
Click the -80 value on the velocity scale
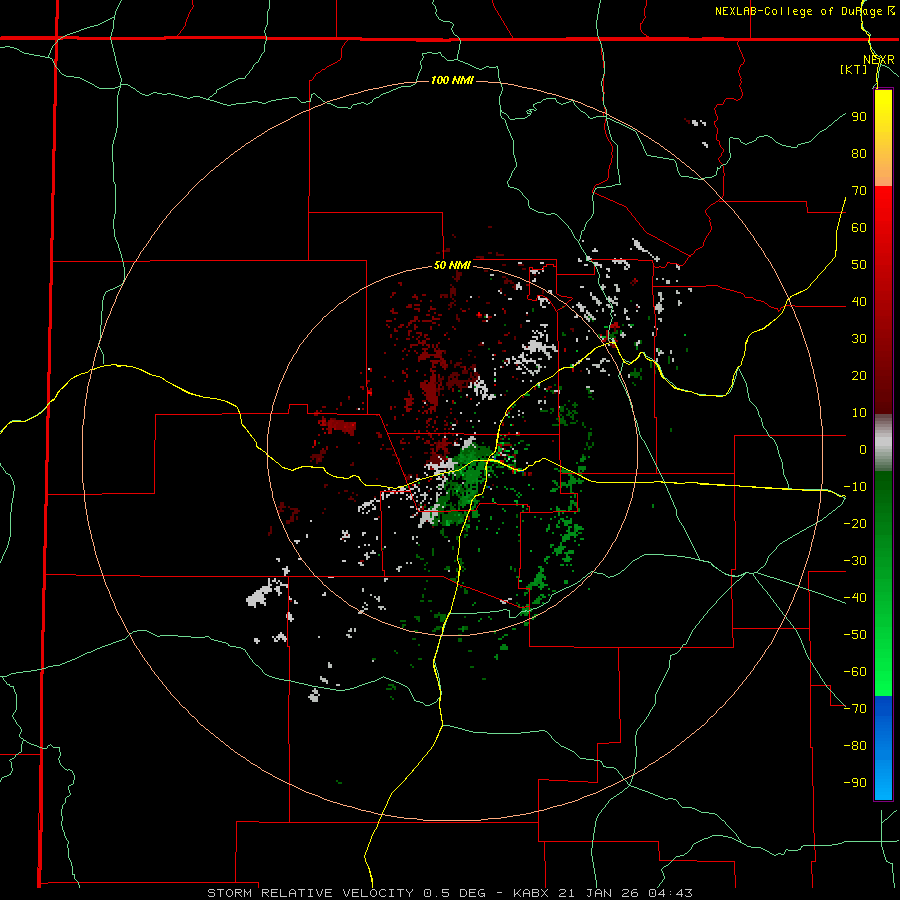(855, 746)
